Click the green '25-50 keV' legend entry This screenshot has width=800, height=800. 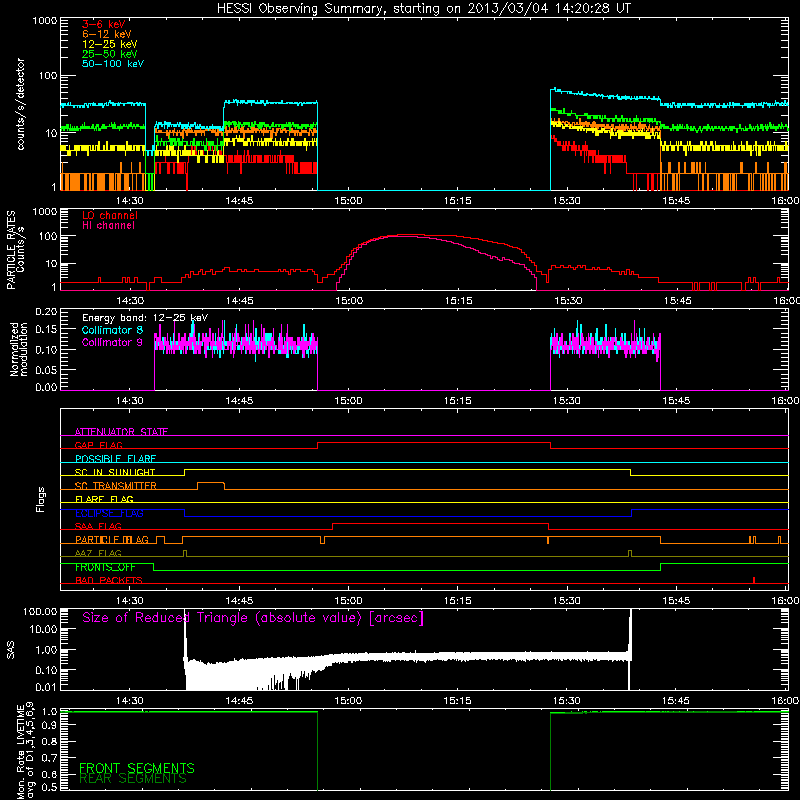tap(109, 54)
